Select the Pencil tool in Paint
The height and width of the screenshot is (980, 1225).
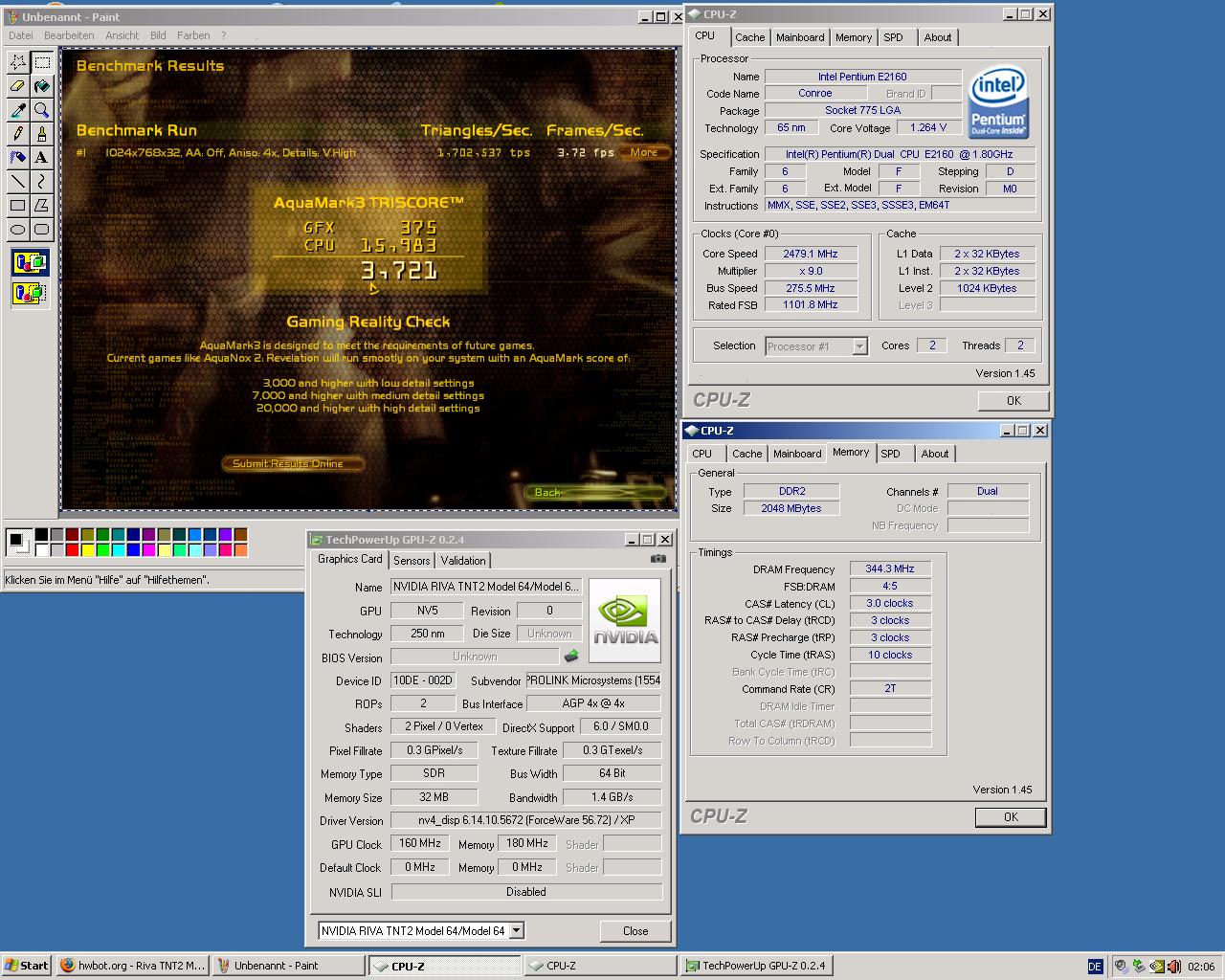point(18,134)
